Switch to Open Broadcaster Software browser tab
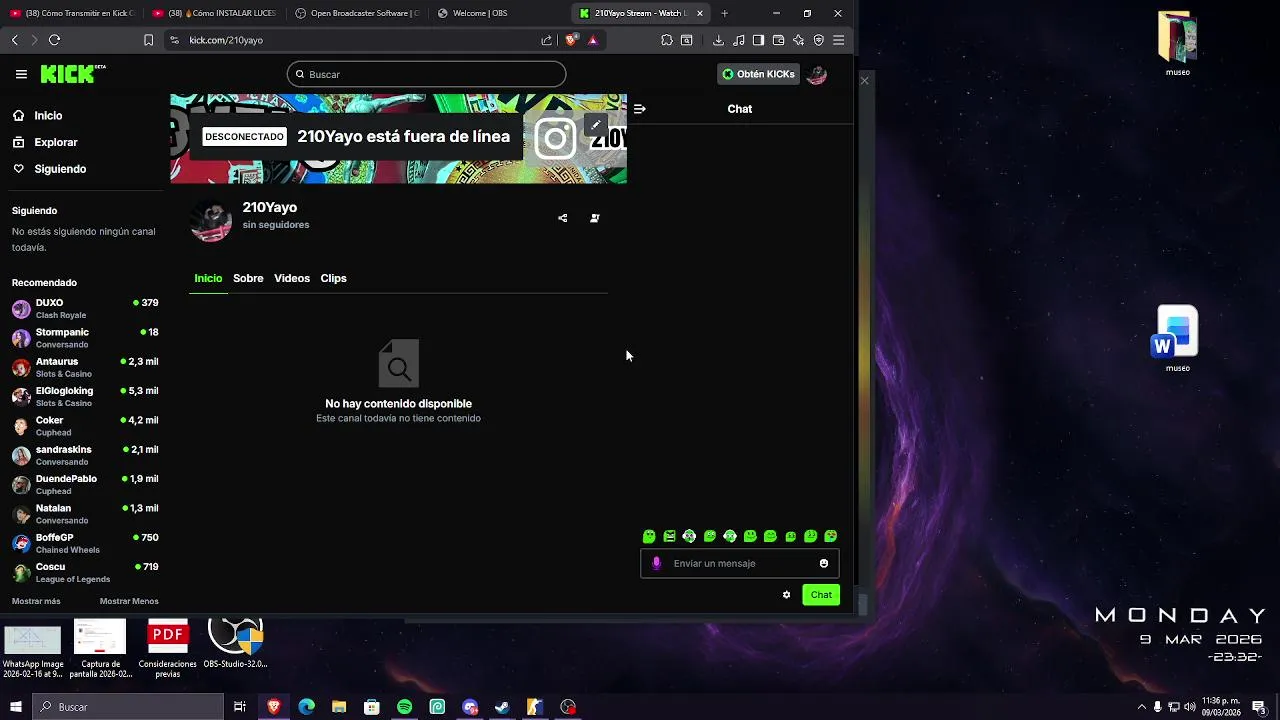This screenshot has height=720, width=1280. click(357, 13)
